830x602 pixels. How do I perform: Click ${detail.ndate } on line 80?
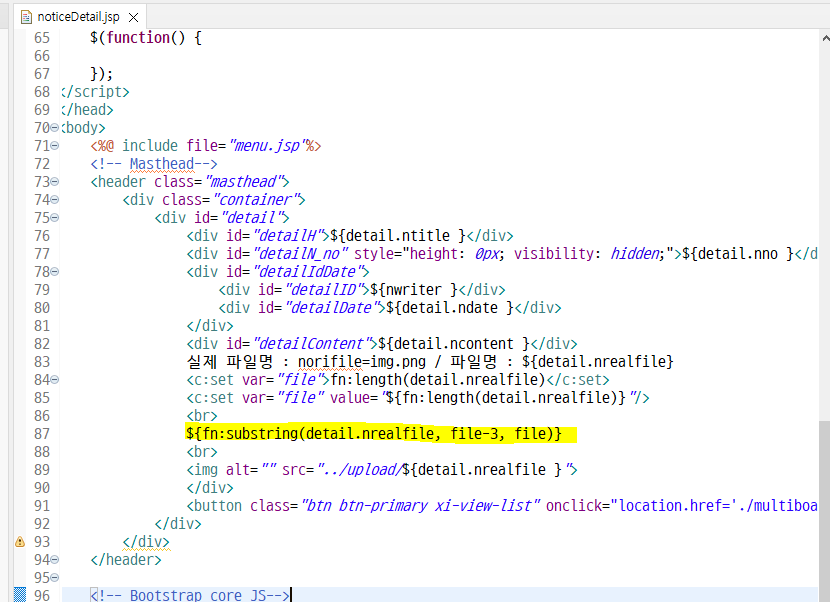coord(450,308)
